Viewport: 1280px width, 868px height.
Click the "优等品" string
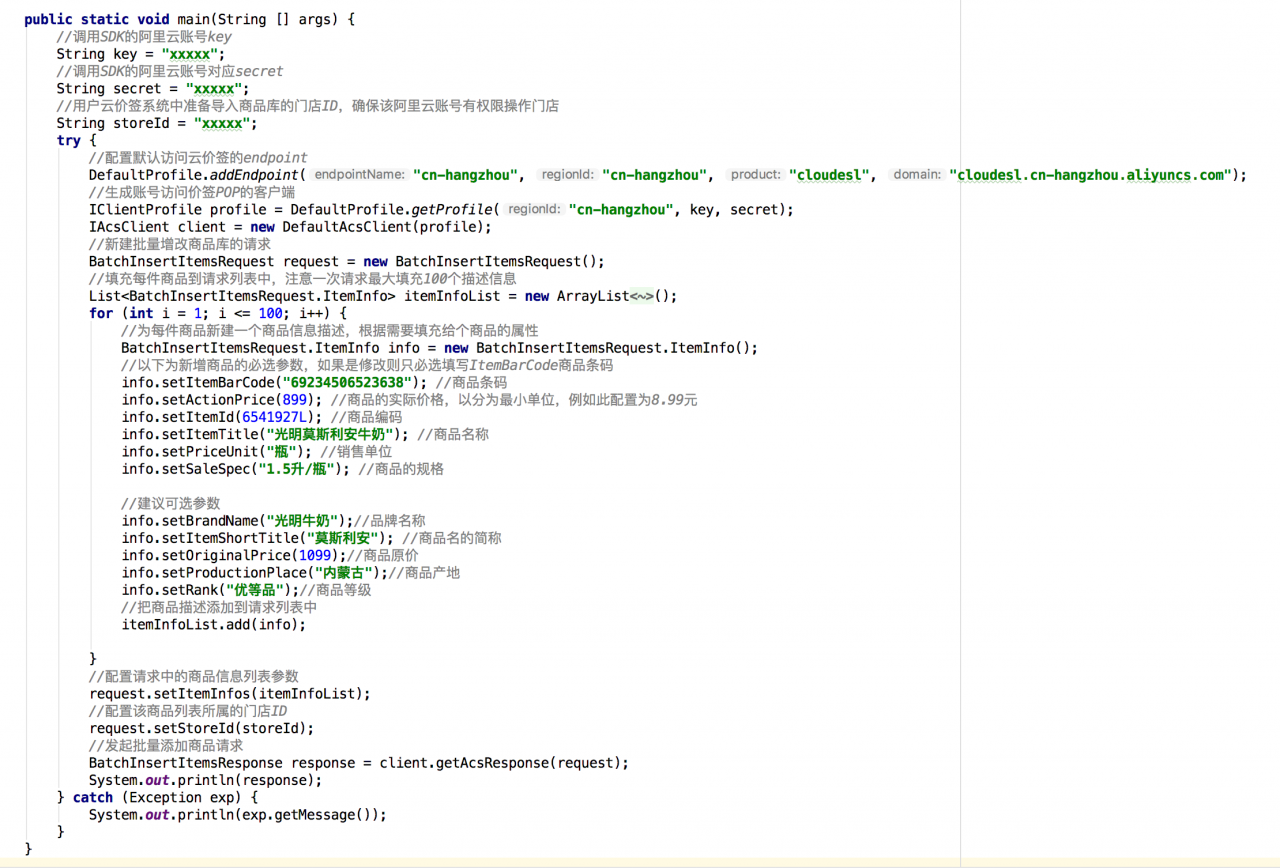tap(255, 589)
